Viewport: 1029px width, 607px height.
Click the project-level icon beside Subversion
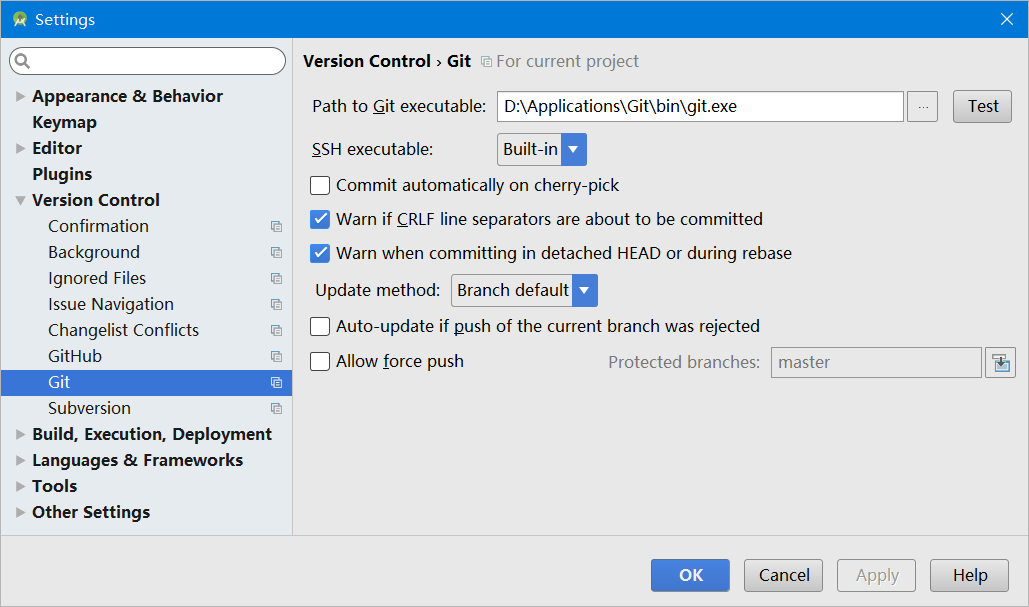pyautogui.click(x=277, y=409)
